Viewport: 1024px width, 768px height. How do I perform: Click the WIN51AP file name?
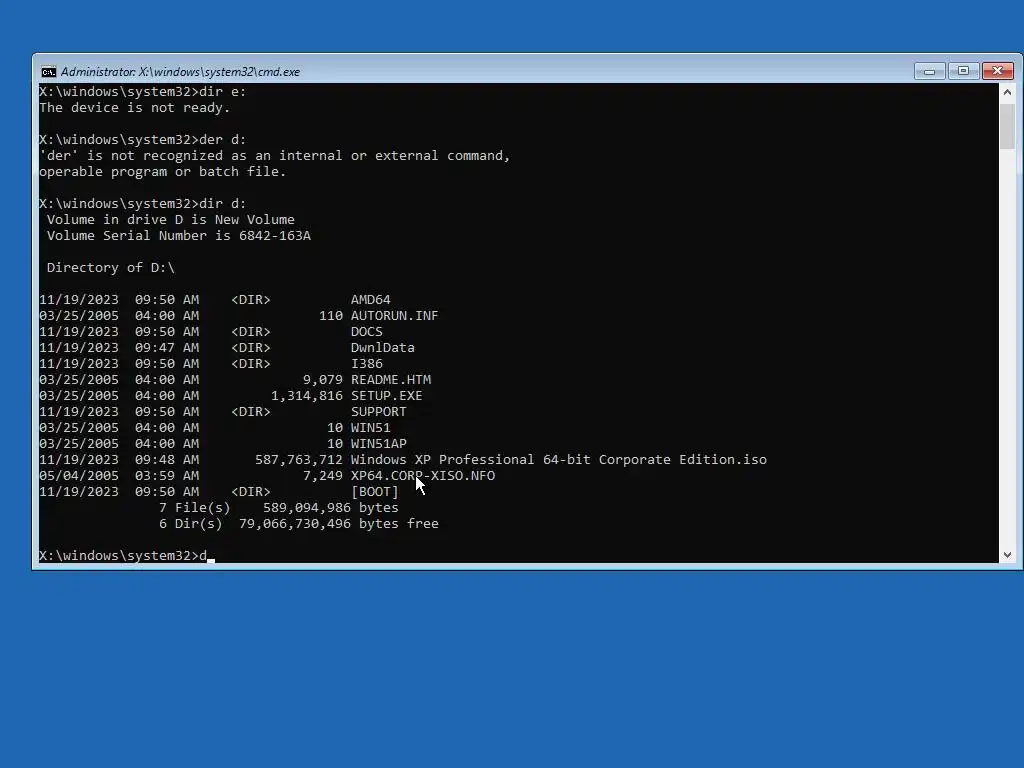[x=378, y=443]
